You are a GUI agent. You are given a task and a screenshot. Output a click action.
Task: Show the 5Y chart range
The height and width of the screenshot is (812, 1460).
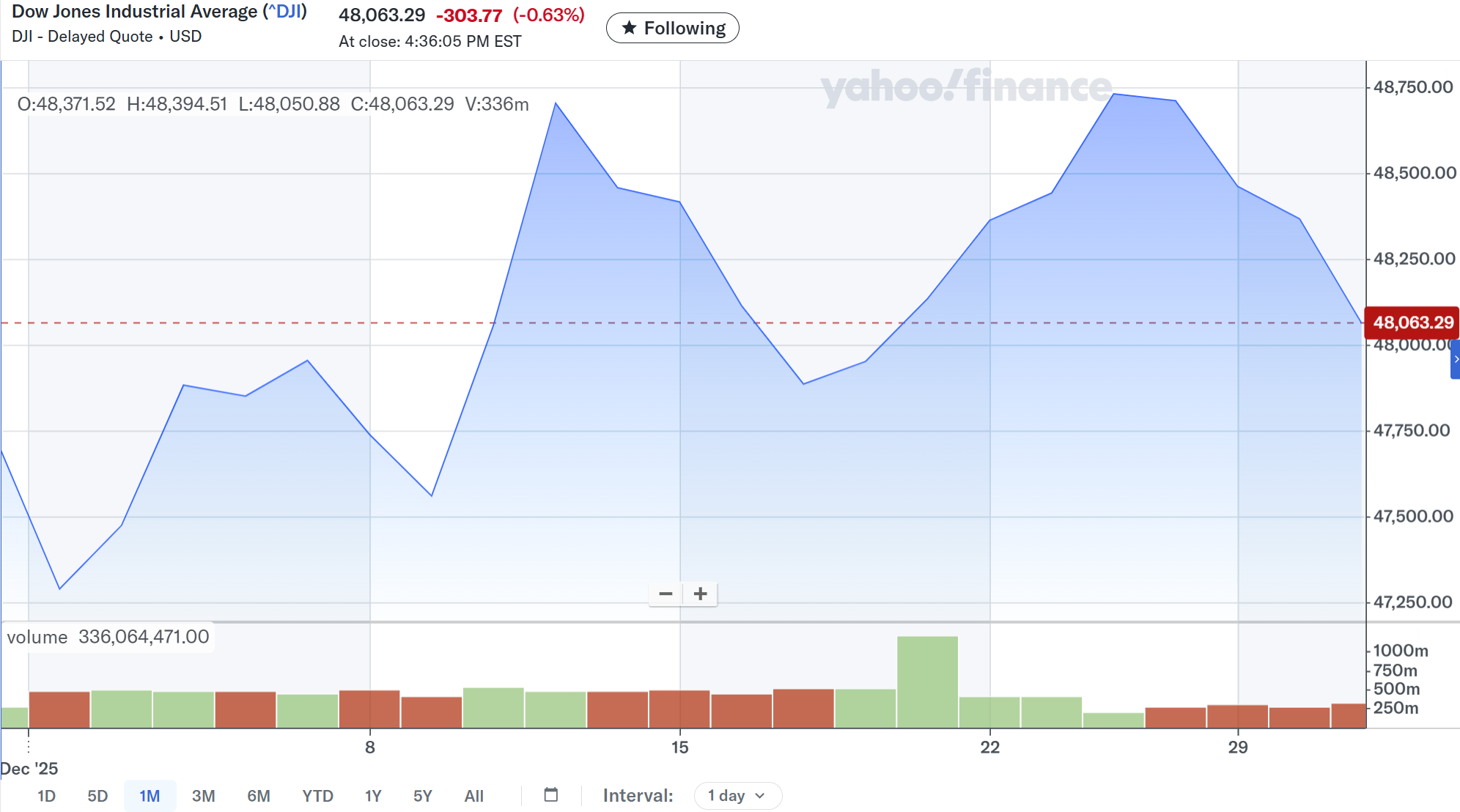point(423,796)
